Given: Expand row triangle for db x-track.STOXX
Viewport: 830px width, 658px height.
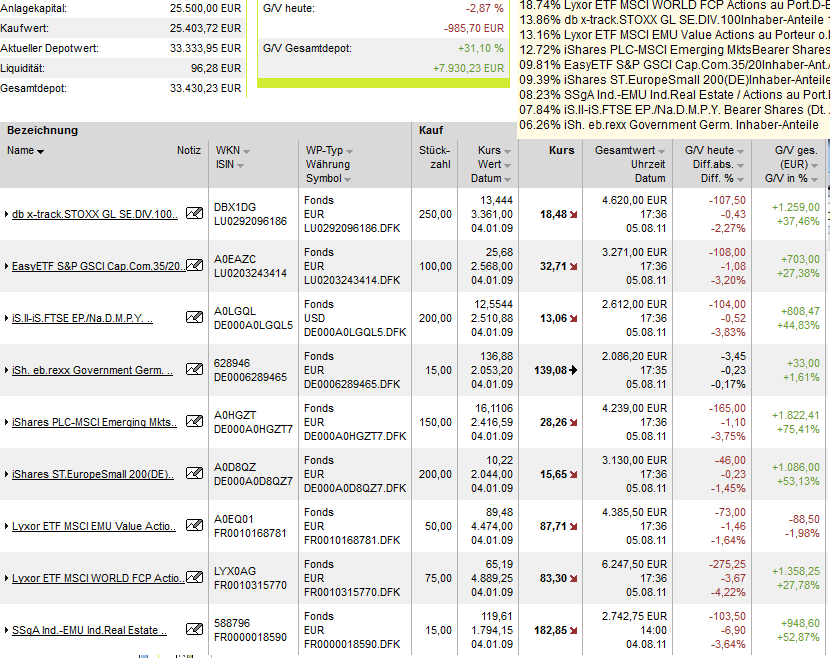Looking at the screenshot, I should [6, 214].
